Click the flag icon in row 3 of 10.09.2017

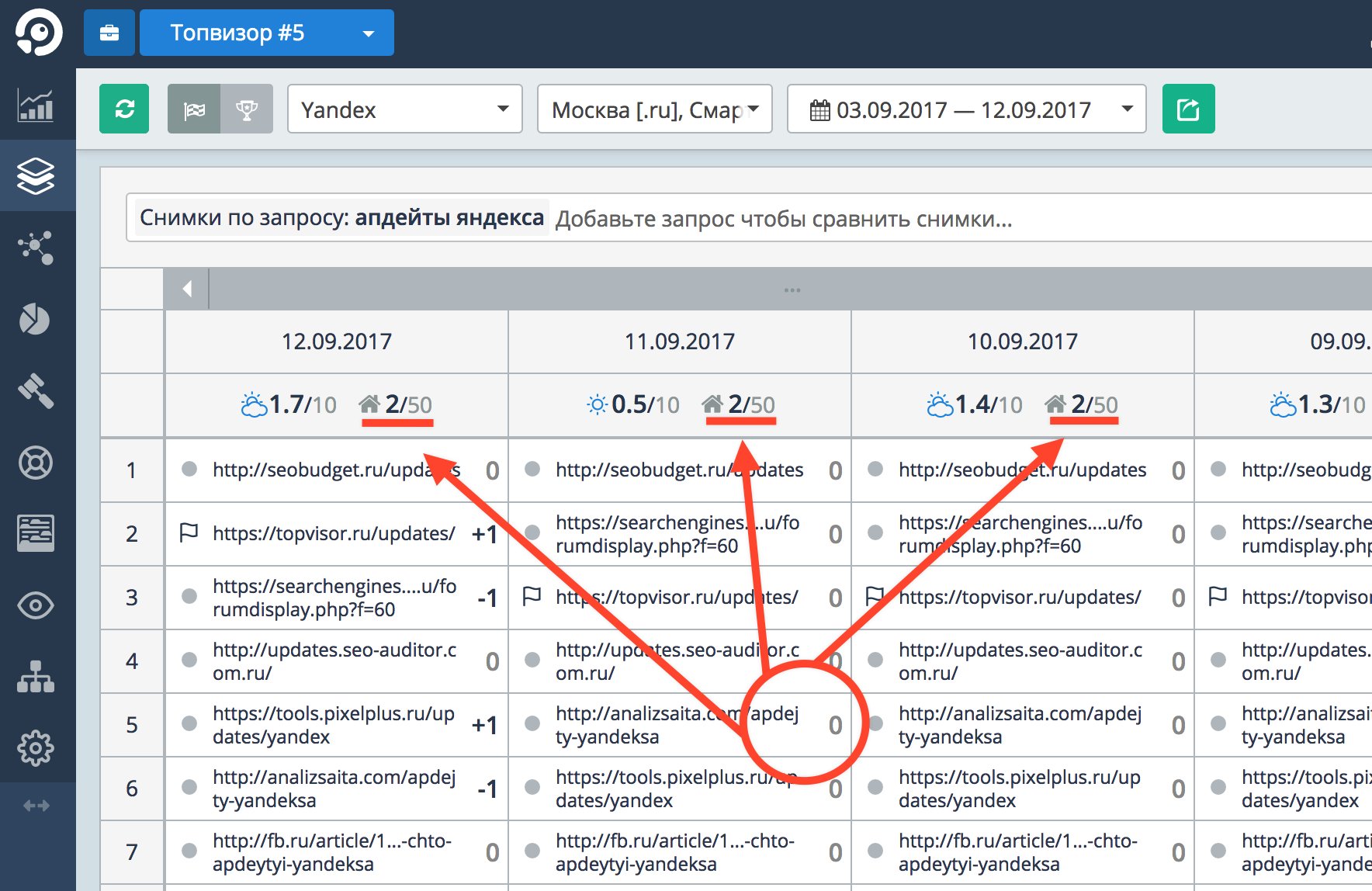(875, 596)
